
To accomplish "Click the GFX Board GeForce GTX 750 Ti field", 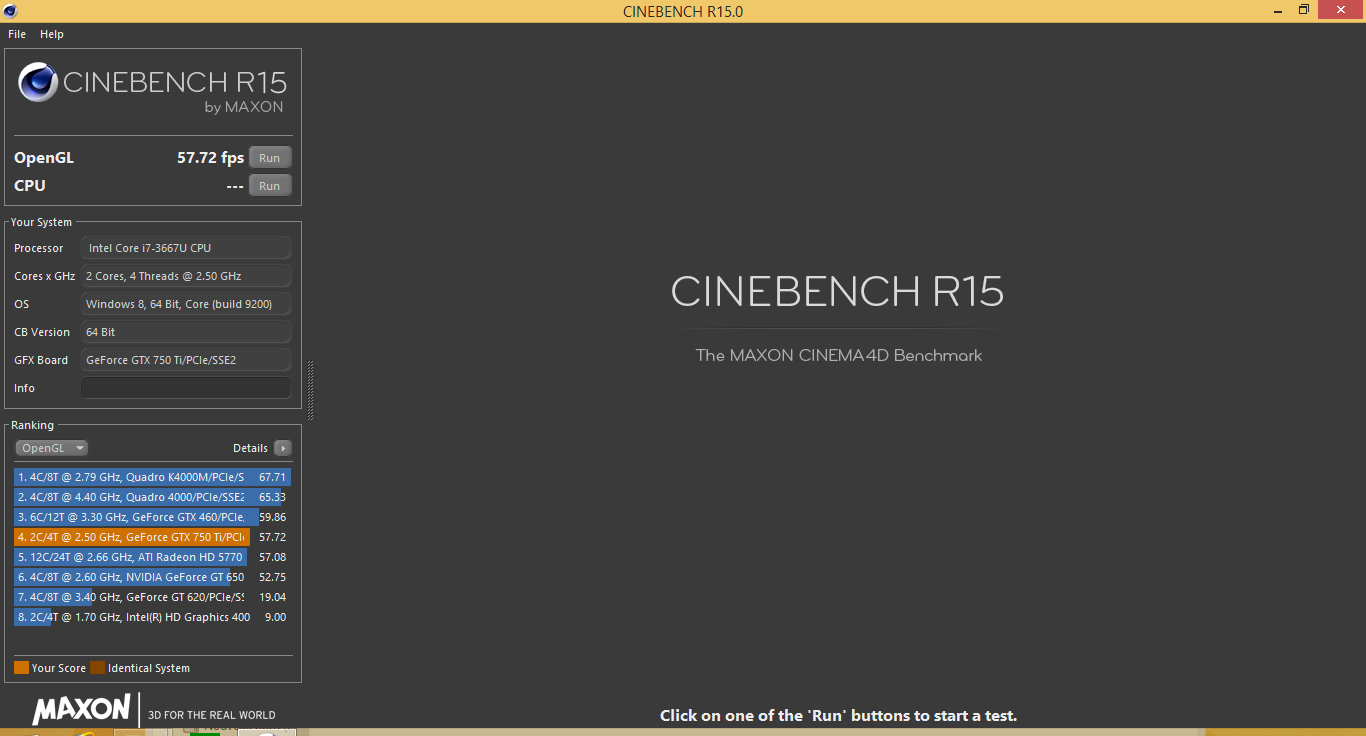I will click(x=186, y=360).
